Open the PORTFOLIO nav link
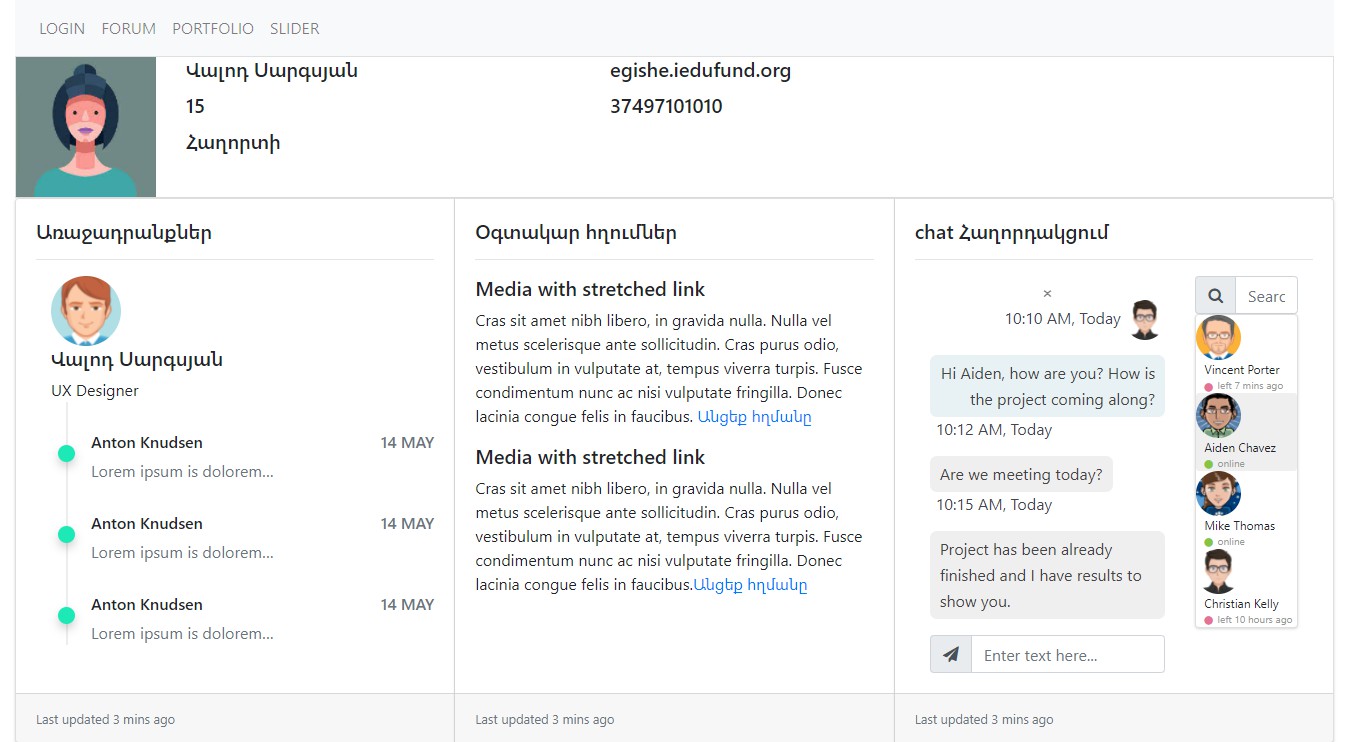Image resolution: width=1349 pixels, height=742 pixels. pyautogui.click(x=213, y=29)
